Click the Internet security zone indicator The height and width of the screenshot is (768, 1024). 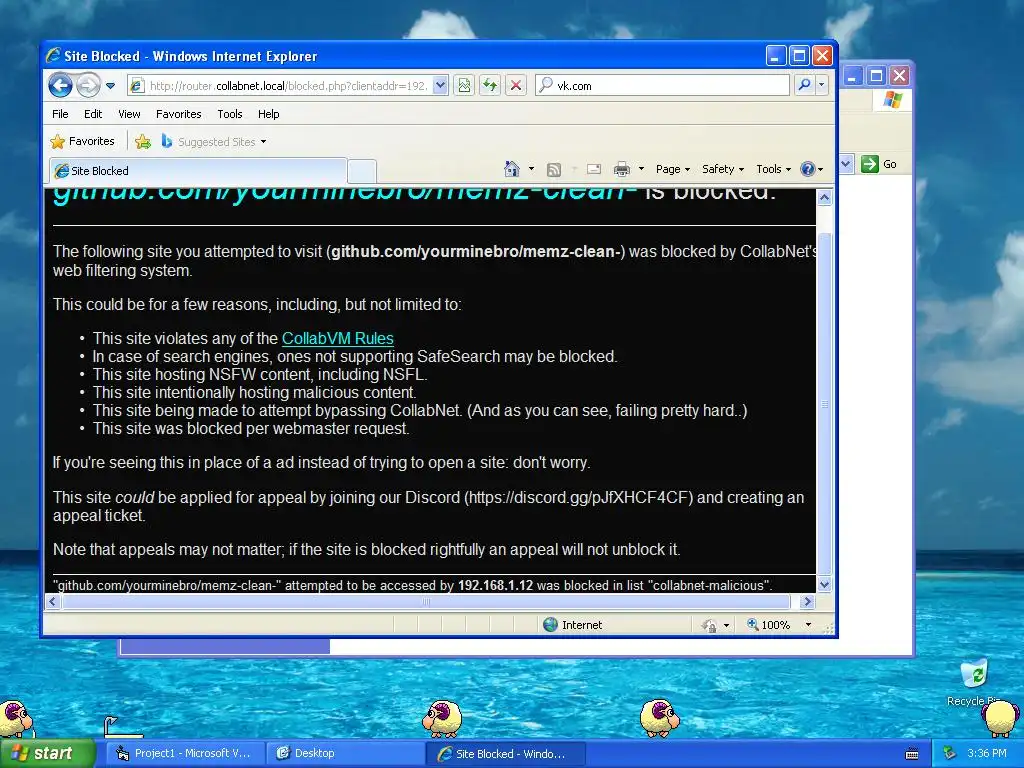[x=573, y=625]
